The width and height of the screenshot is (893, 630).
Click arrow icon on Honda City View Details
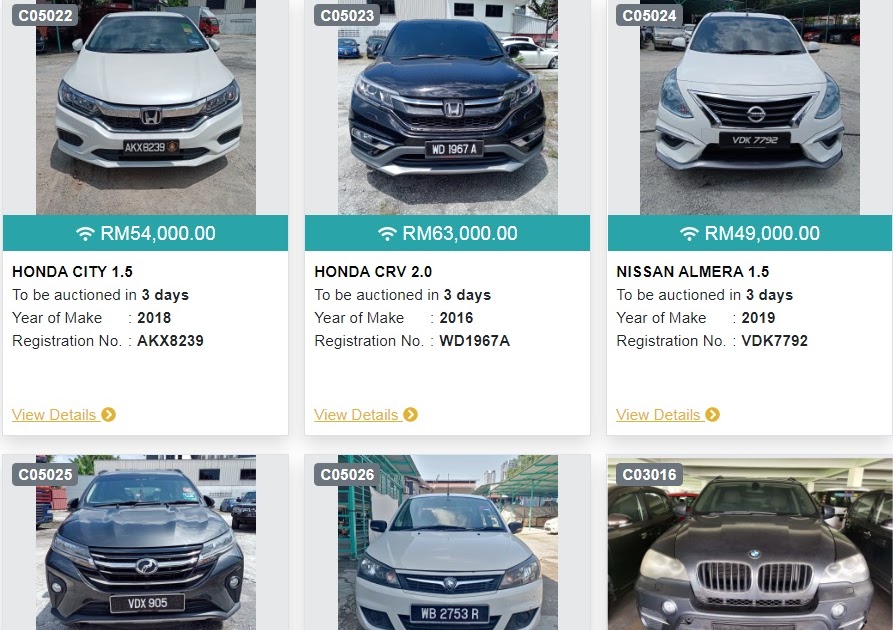point(109,415)
